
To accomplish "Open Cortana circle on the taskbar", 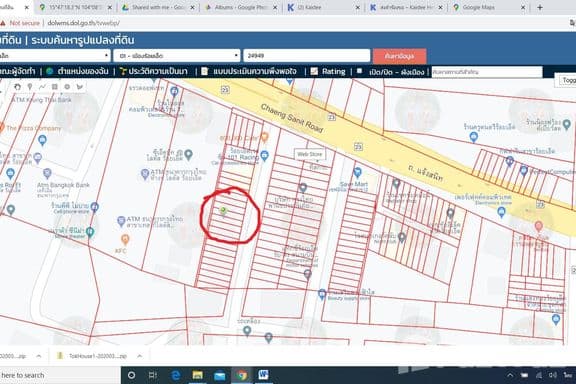I will coord(131,375).
